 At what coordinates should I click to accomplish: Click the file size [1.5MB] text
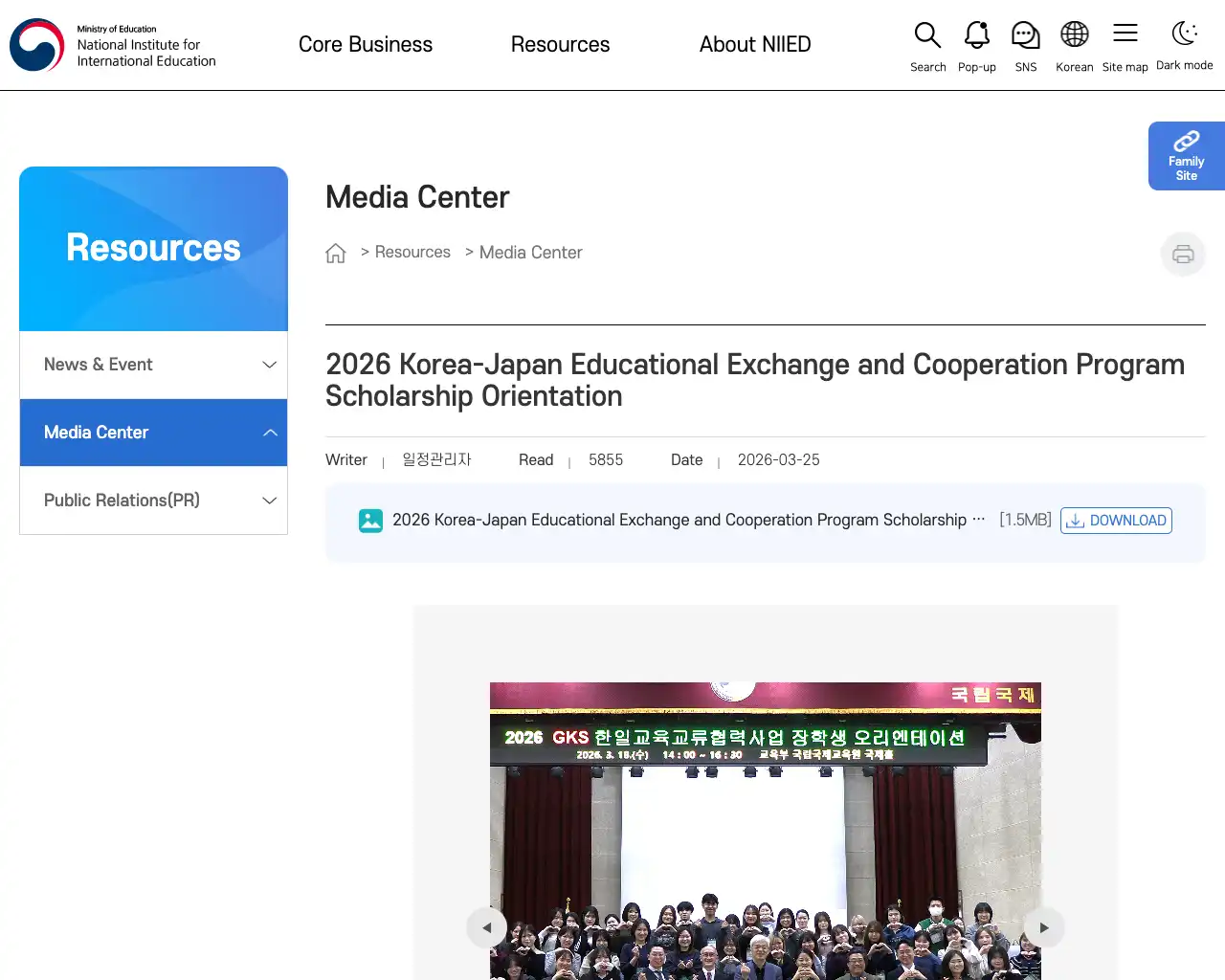pos(1025,520)
